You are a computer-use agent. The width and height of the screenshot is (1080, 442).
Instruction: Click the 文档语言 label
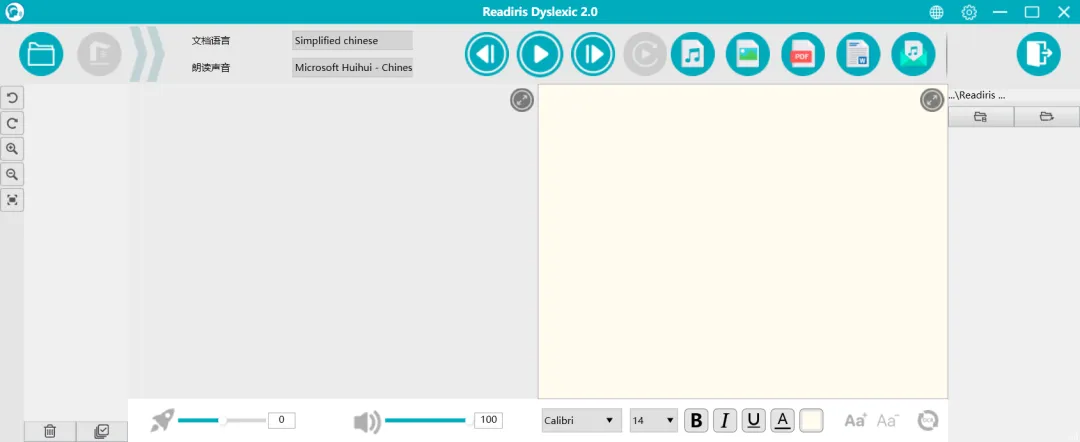pos(211,41)
